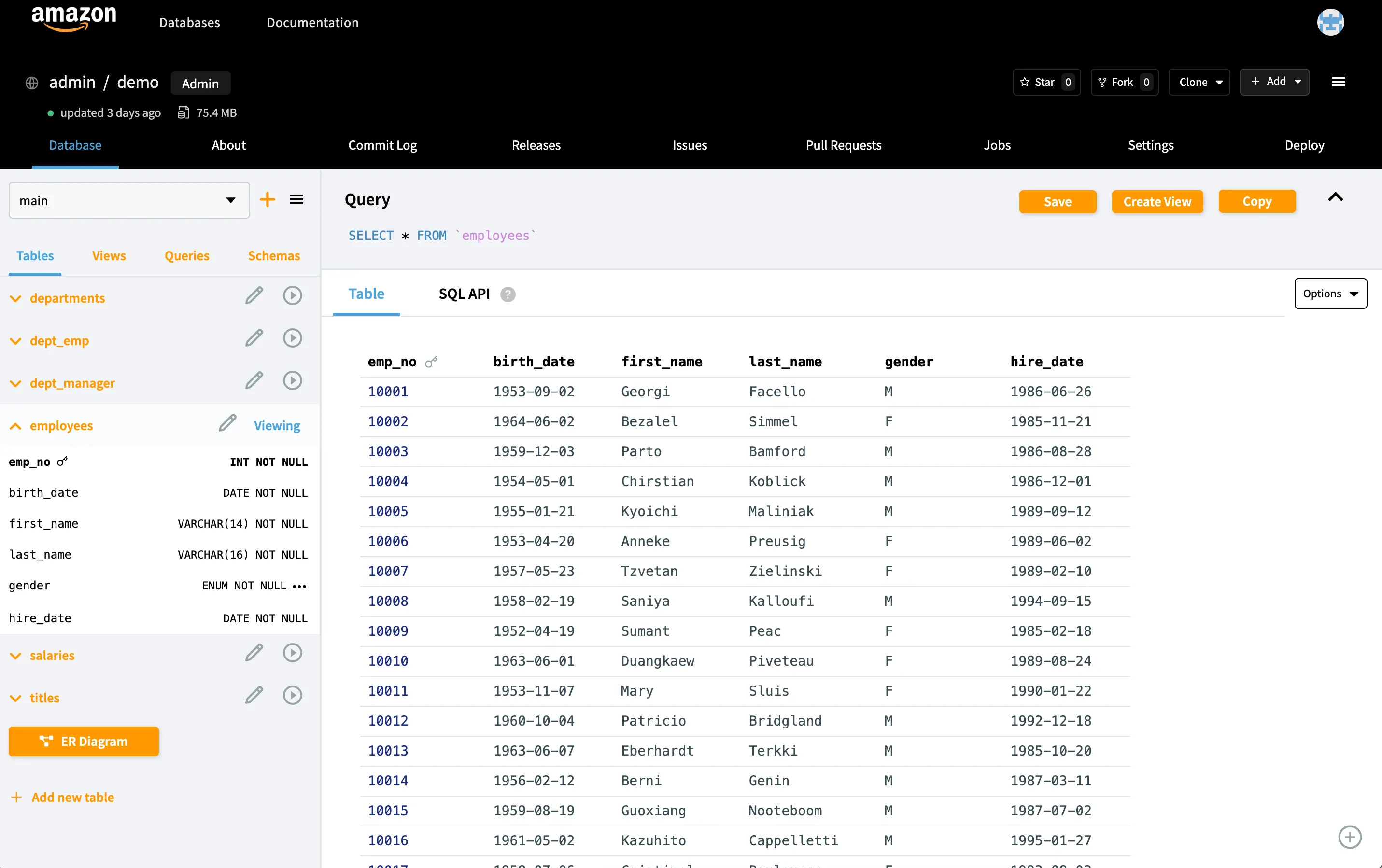
Task: Edit the employees table with pencil icon
Action: [227, 423]
